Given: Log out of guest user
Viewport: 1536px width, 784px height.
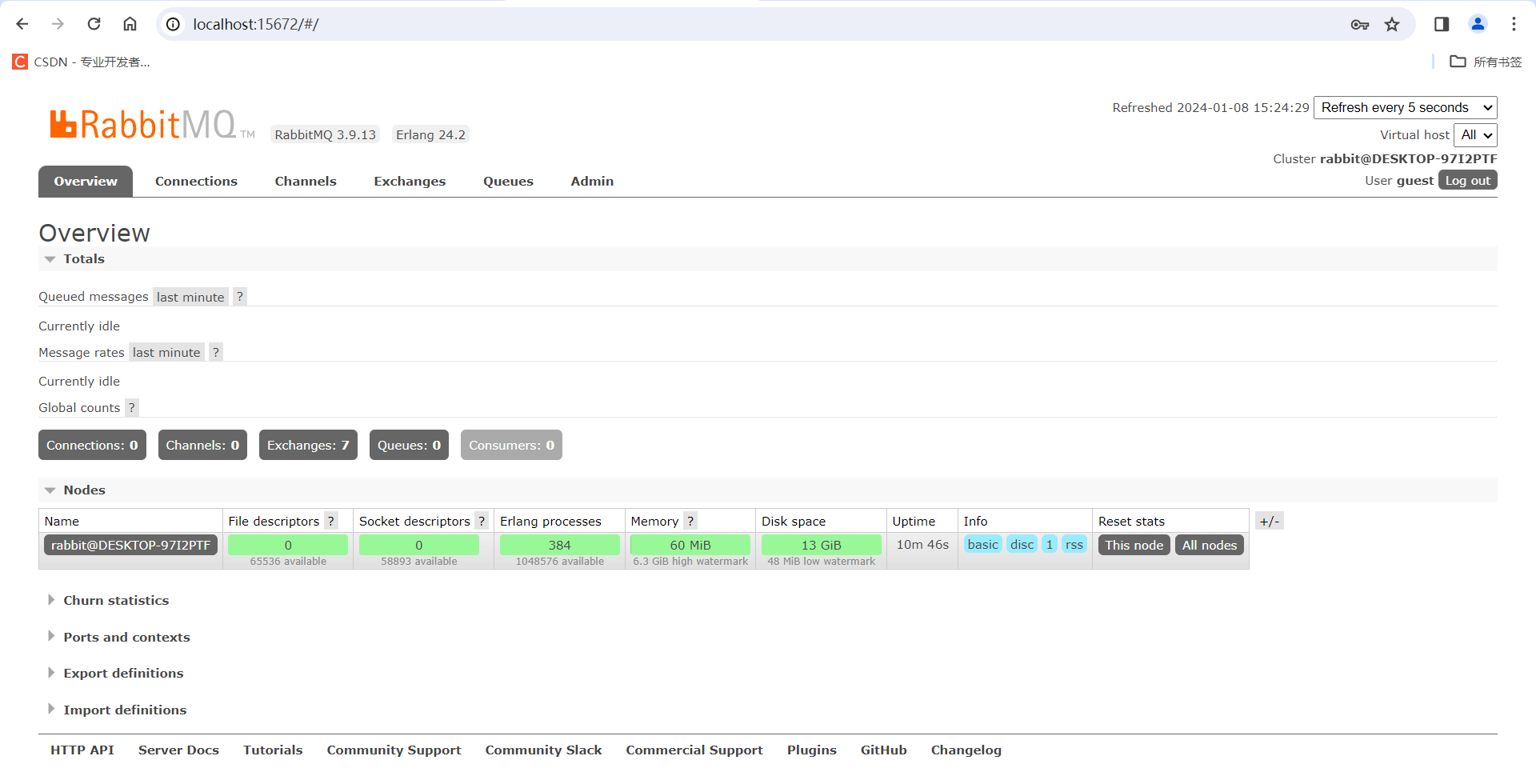Looking at the screenshot, I should (1468, 180).
